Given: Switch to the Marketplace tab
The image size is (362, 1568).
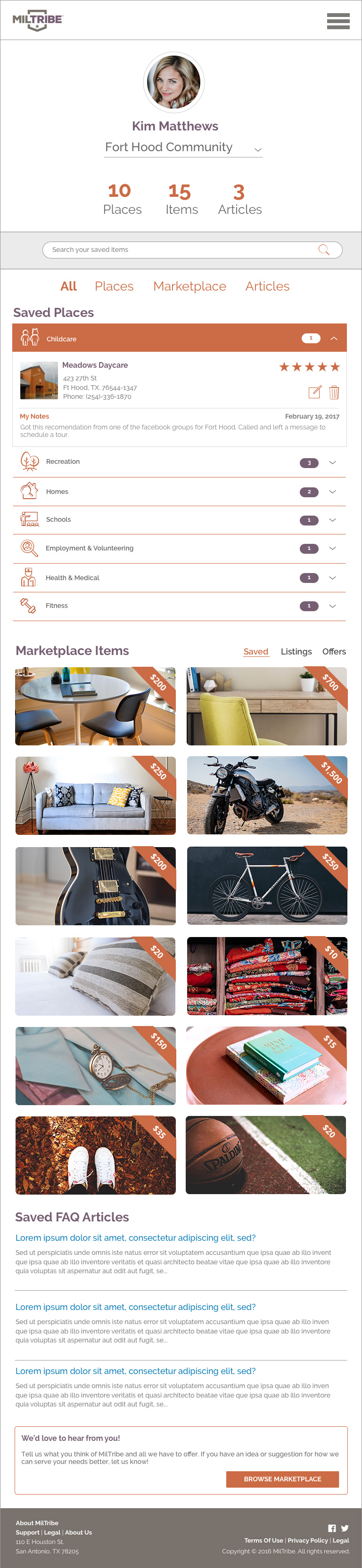Looking at the screenshot, I should coord(189,287).
